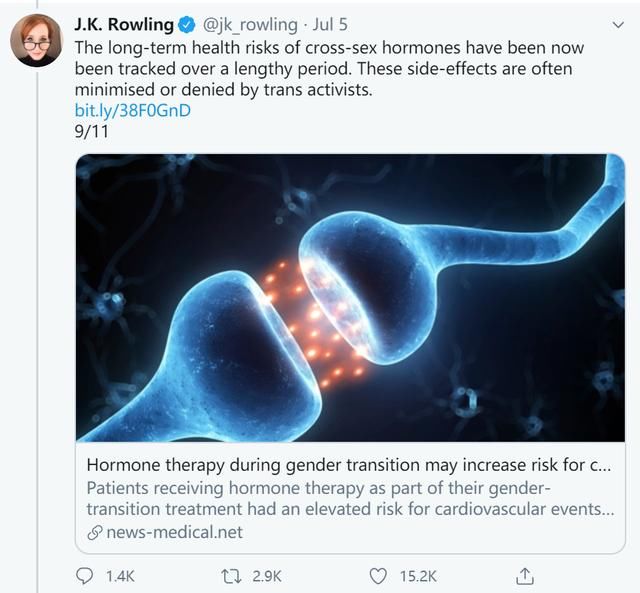Retweet this tweet using the arrows icon

pos(231,576)
